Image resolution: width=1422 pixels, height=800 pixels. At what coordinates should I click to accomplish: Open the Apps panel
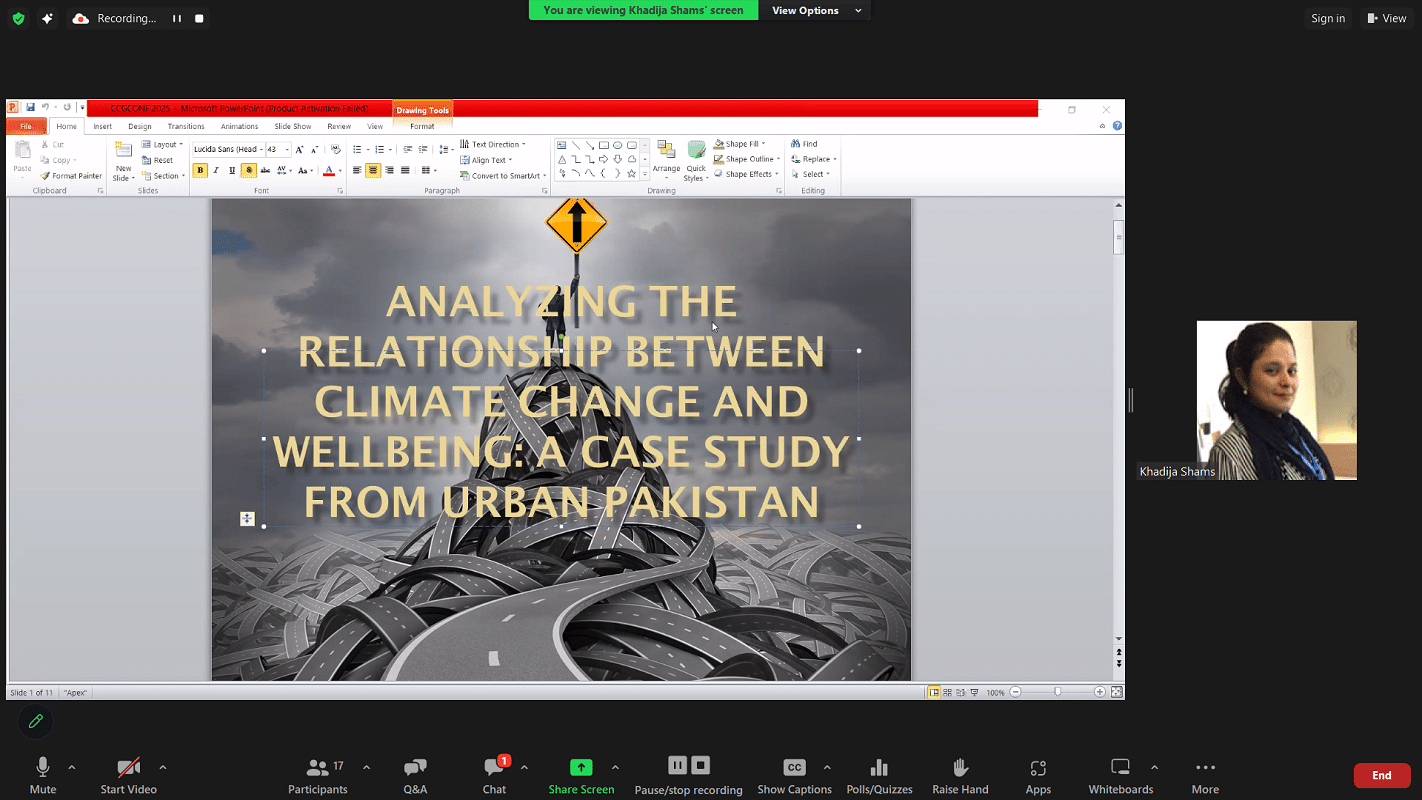1038,768
